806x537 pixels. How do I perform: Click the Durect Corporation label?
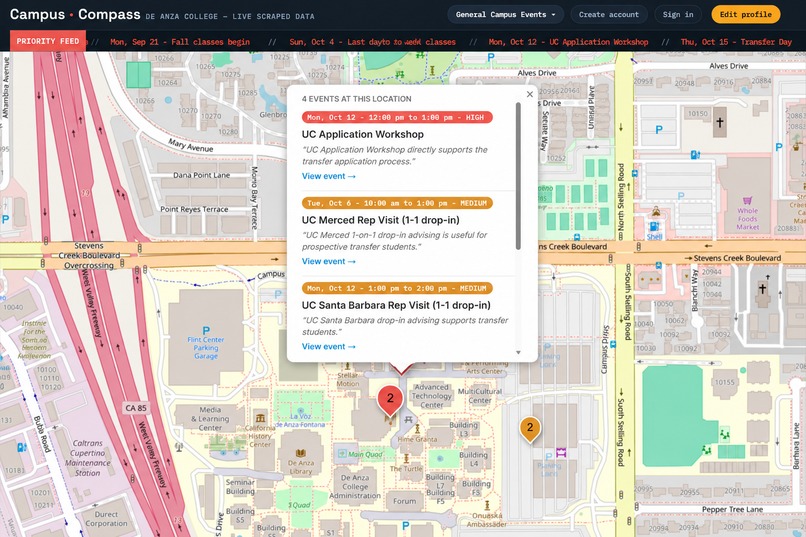106,519
